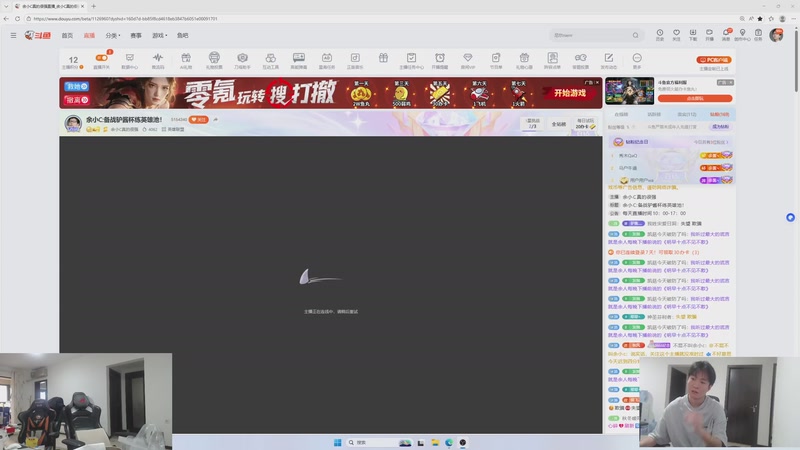Click the streamer avatar beside room title

73,123
